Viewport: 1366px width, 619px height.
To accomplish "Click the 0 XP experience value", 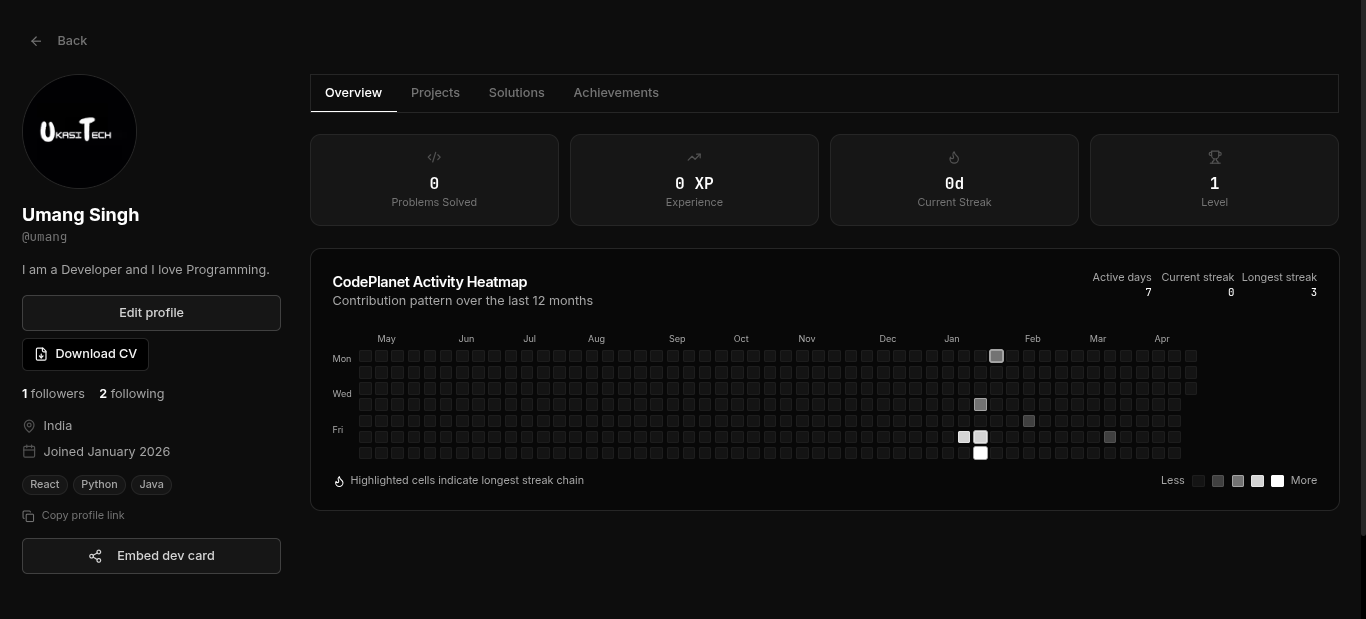I will point(694,183).
